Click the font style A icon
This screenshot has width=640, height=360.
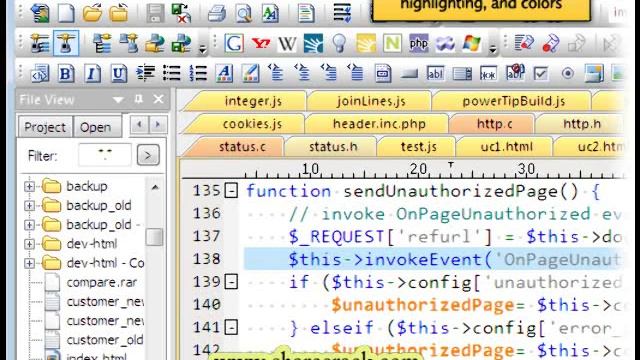224,73
